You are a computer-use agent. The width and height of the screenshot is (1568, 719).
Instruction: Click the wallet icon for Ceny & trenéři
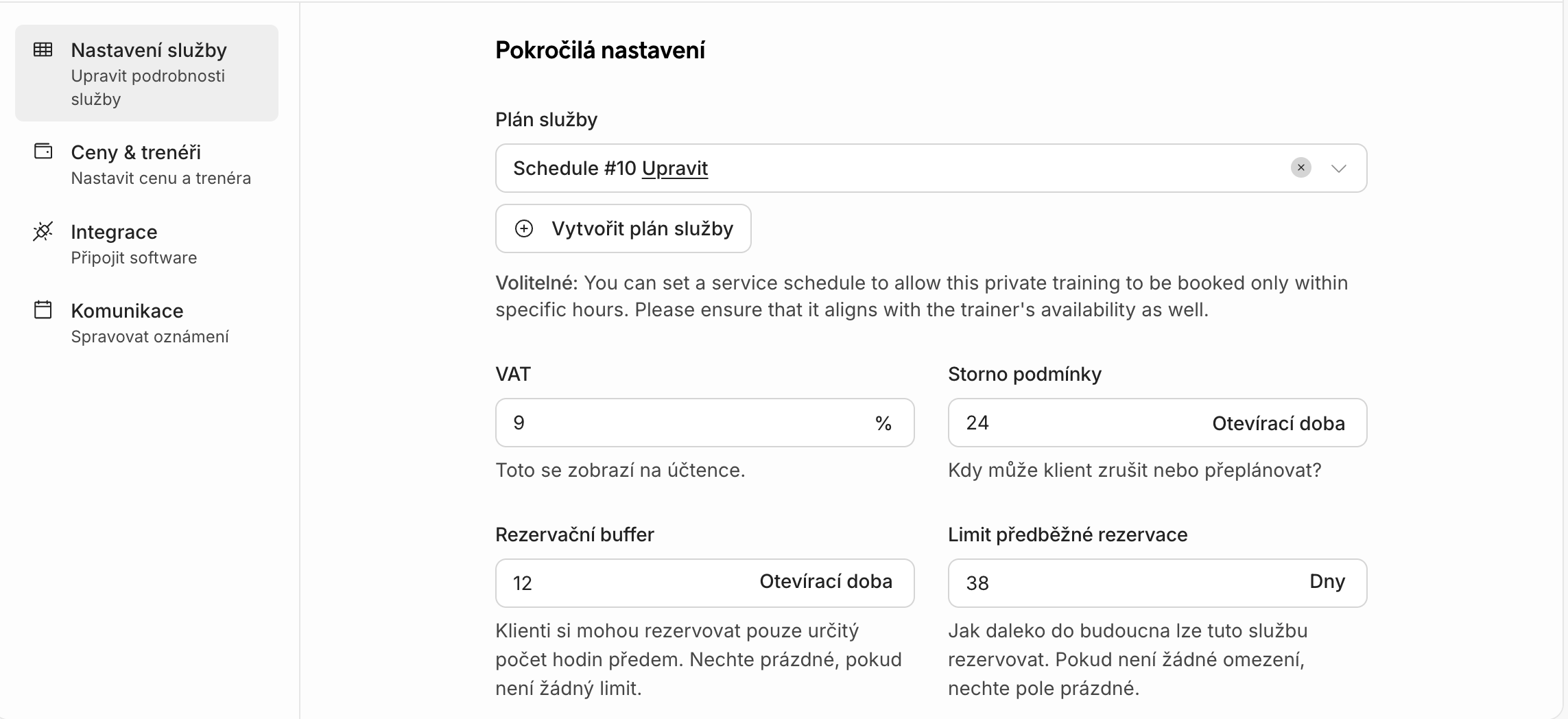click(x=43, y=151)
